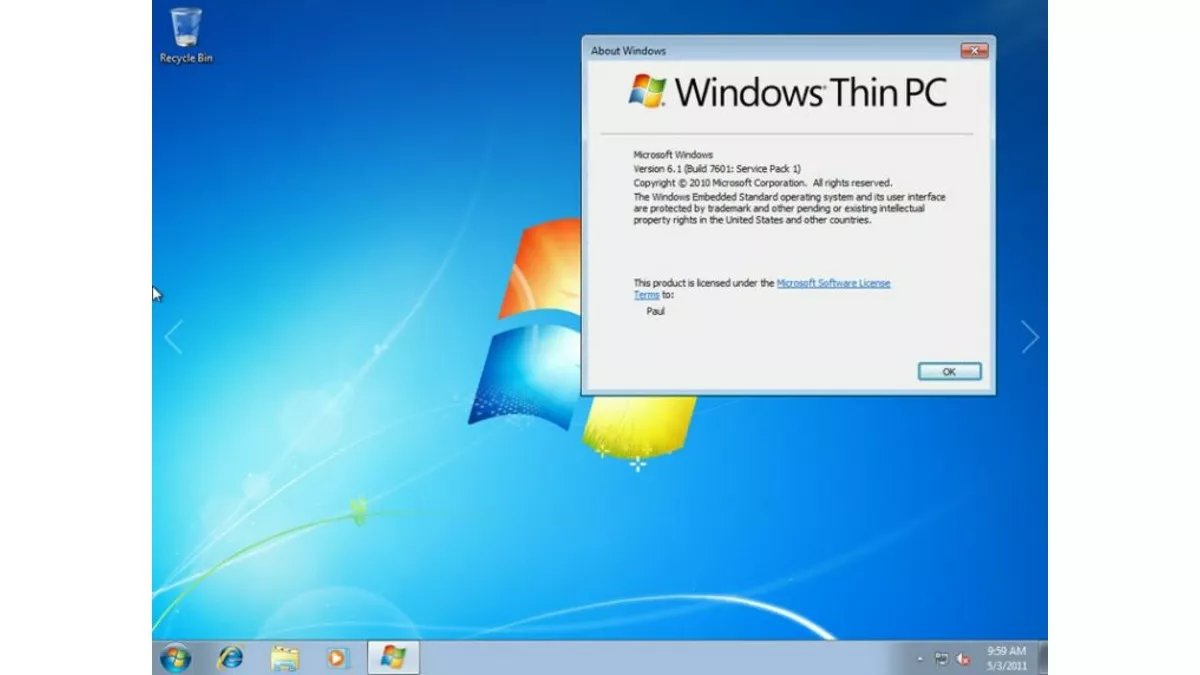The height and width of the screenshot is (675, 1200).
Task: Click the Windows Thin PC logo banner
Action: pyautogui.click(x=788, y=92)
